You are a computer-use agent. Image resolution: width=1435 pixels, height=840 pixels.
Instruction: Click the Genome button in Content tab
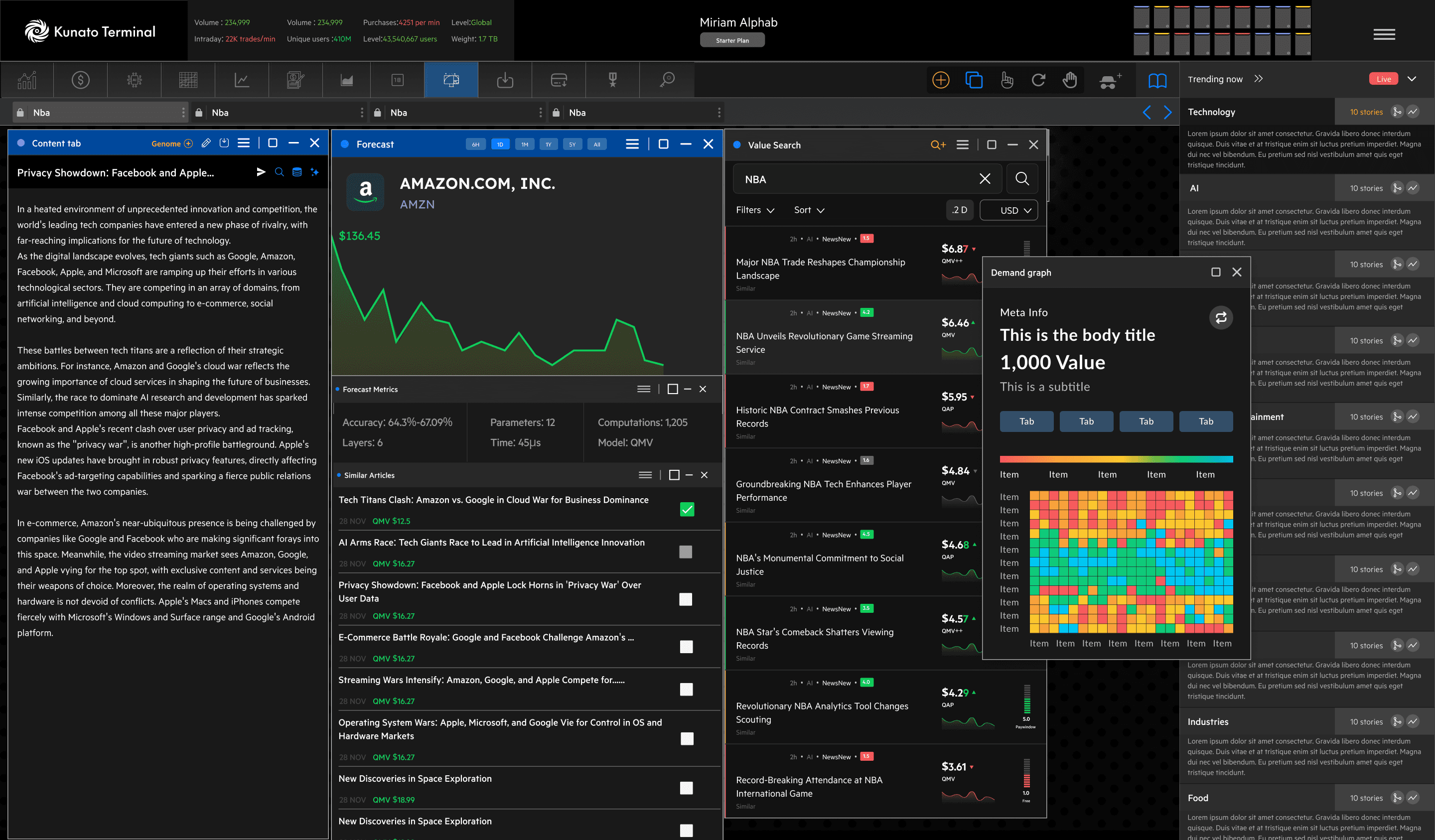point(172,143)
